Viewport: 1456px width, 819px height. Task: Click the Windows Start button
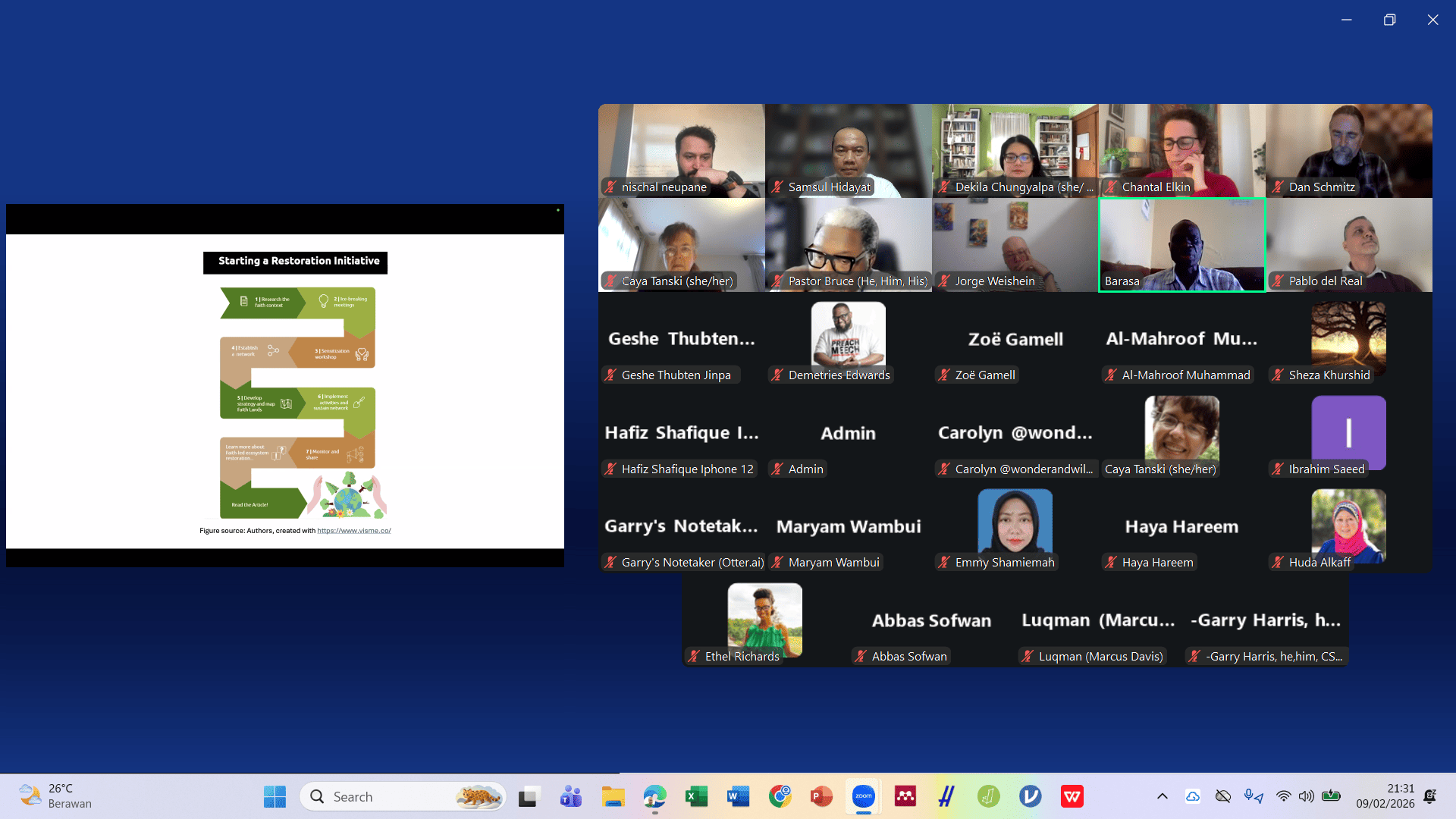275,796
